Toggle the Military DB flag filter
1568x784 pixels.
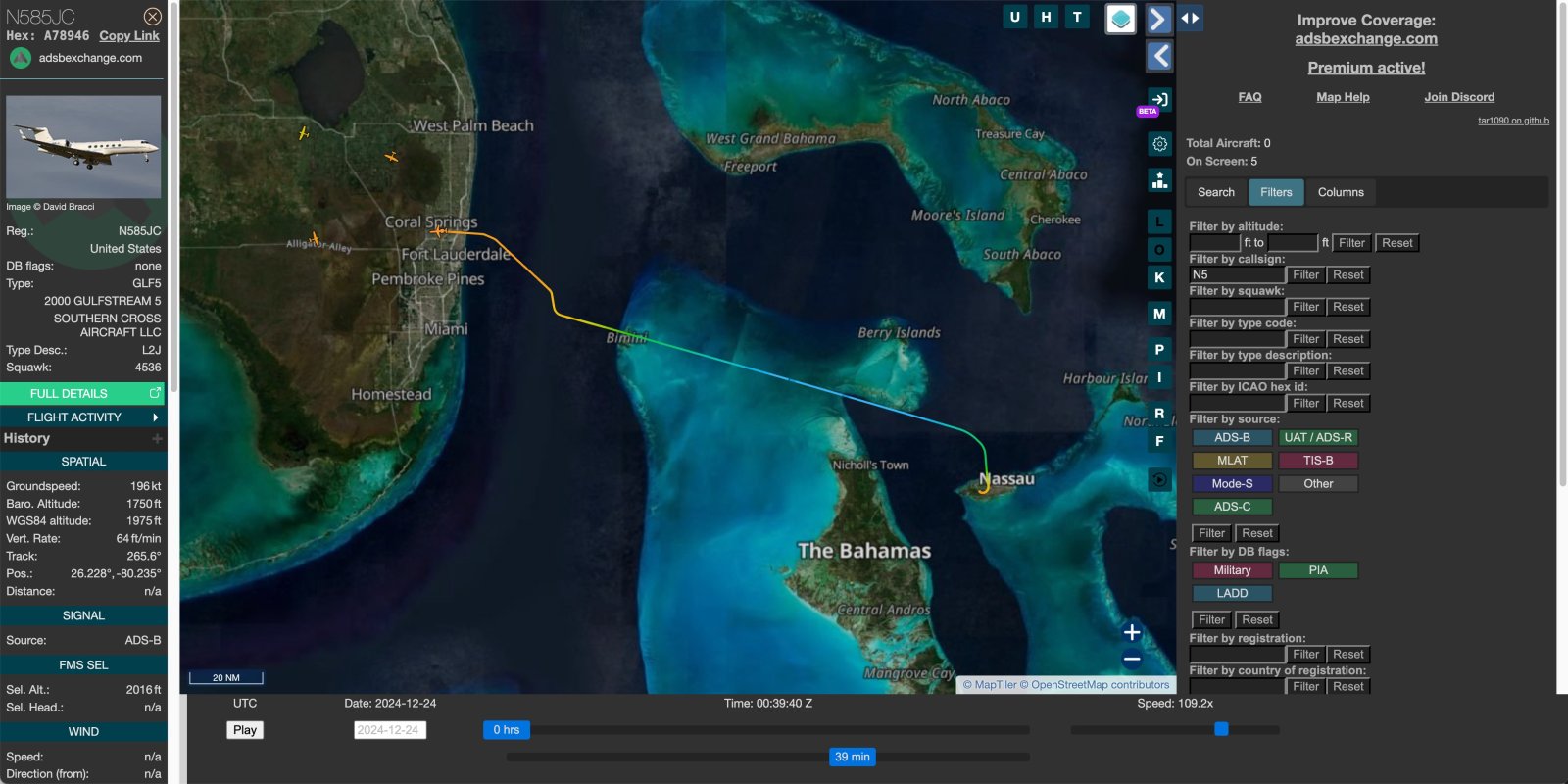pos(1232,570)
